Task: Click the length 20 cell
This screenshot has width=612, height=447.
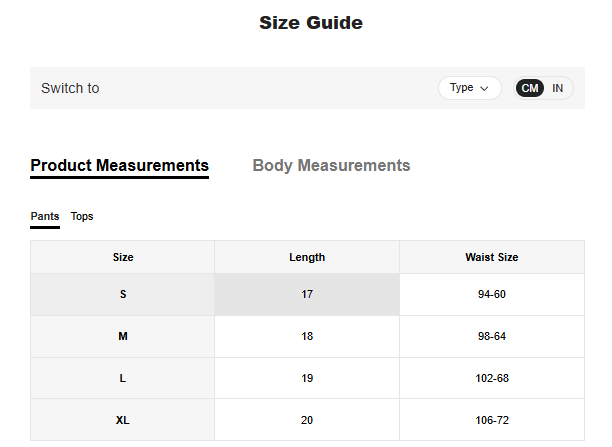Action: pyautogui.click(x=307, y=420)
